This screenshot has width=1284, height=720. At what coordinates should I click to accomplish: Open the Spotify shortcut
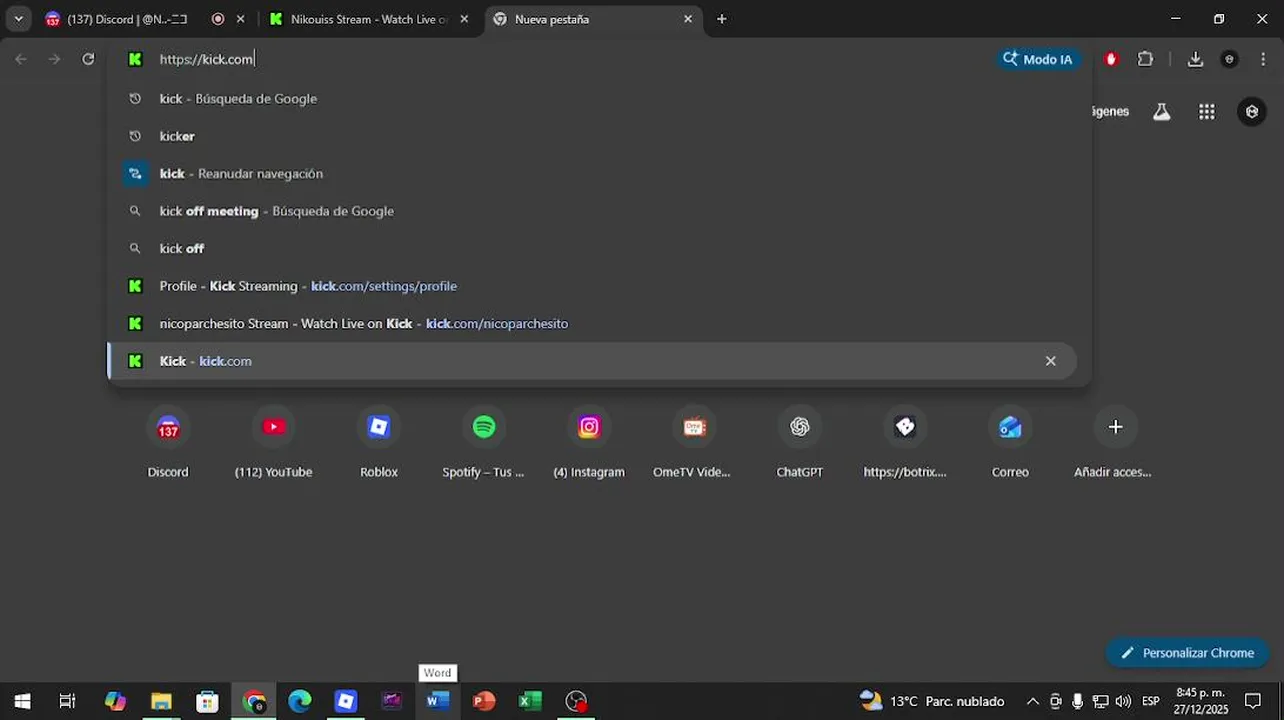[x=484, y=443]
